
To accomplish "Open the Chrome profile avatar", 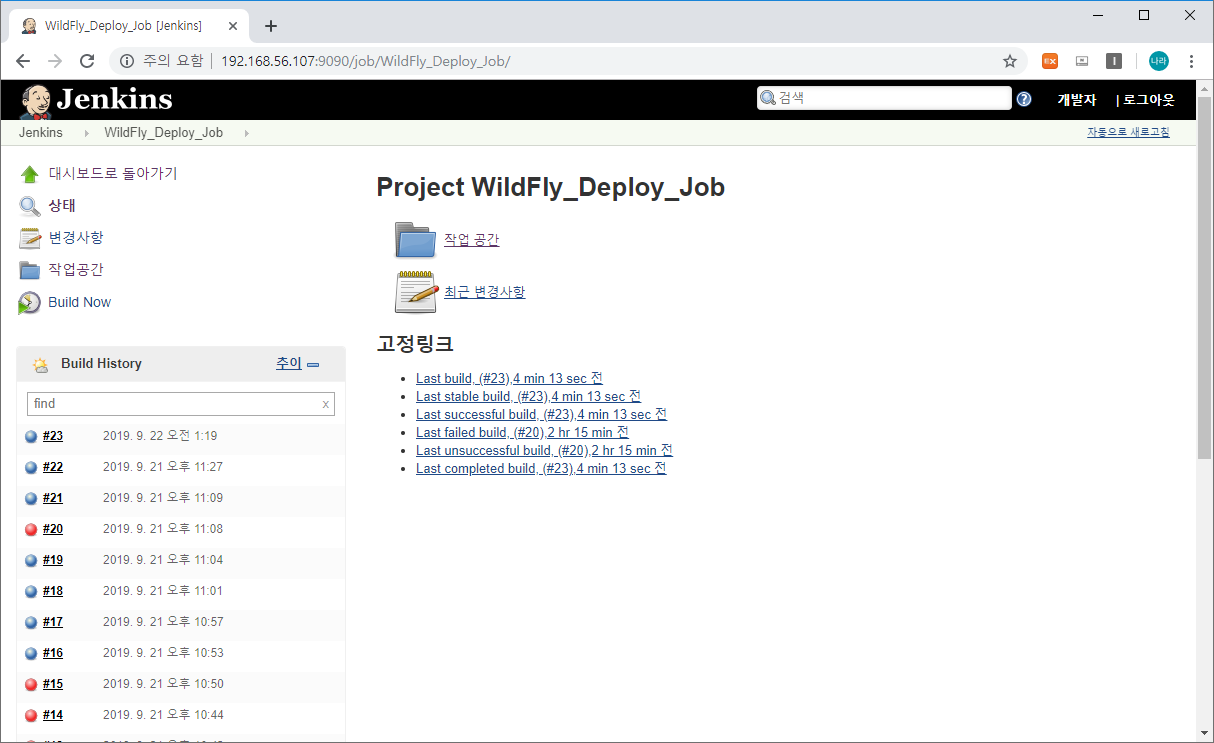I will click(x=1158, y=61).
